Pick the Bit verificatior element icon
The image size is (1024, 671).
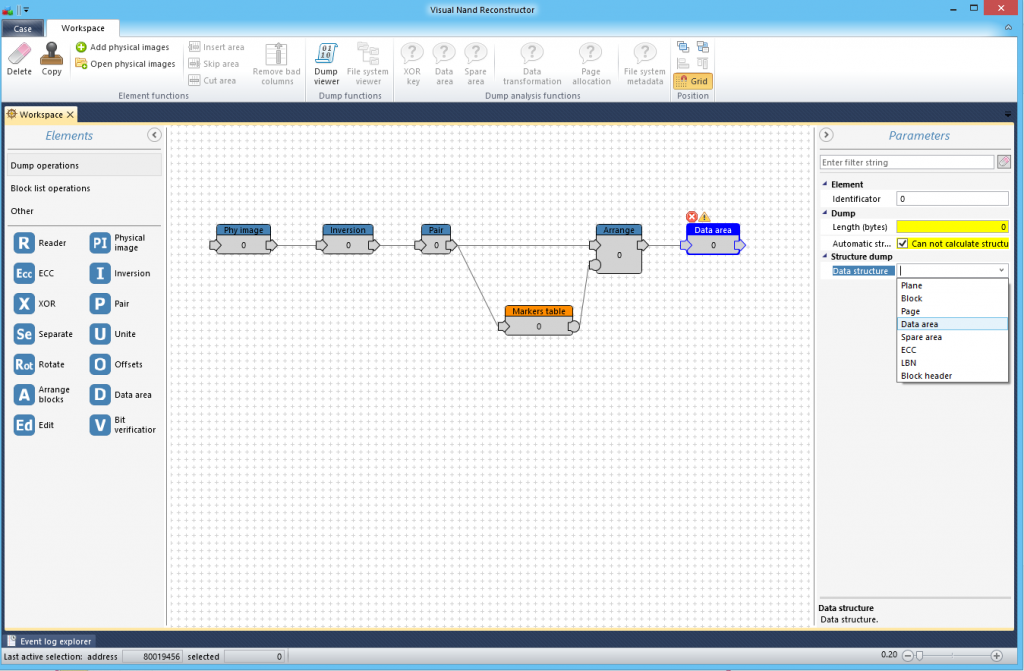(100, 425)
